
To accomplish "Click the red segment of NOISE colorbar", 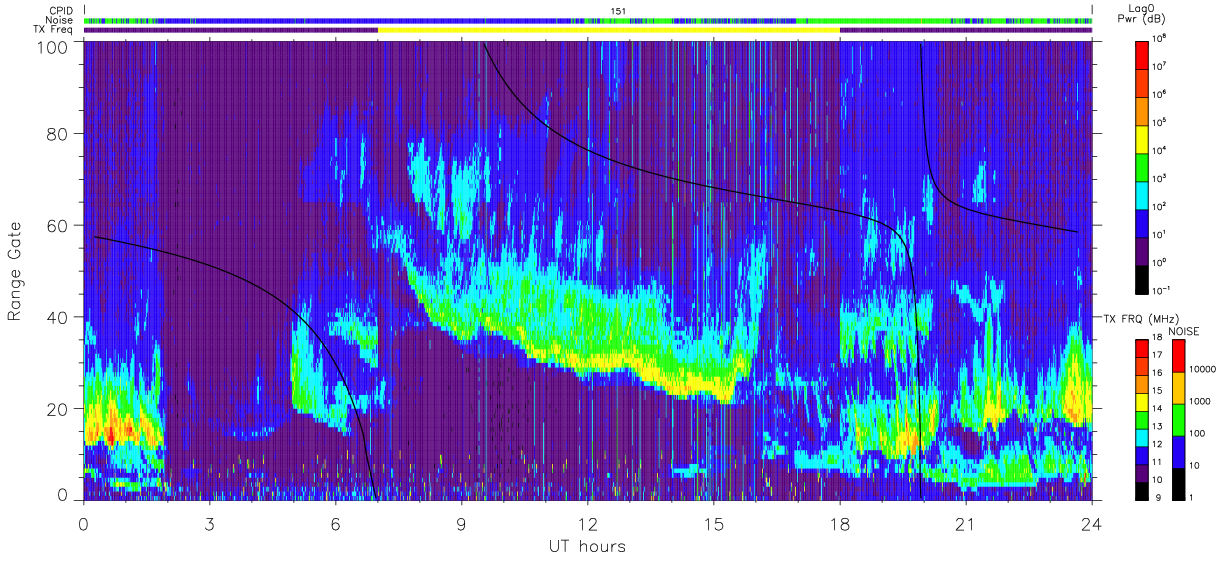I will pyautogui.click(x=1179, y=356).
